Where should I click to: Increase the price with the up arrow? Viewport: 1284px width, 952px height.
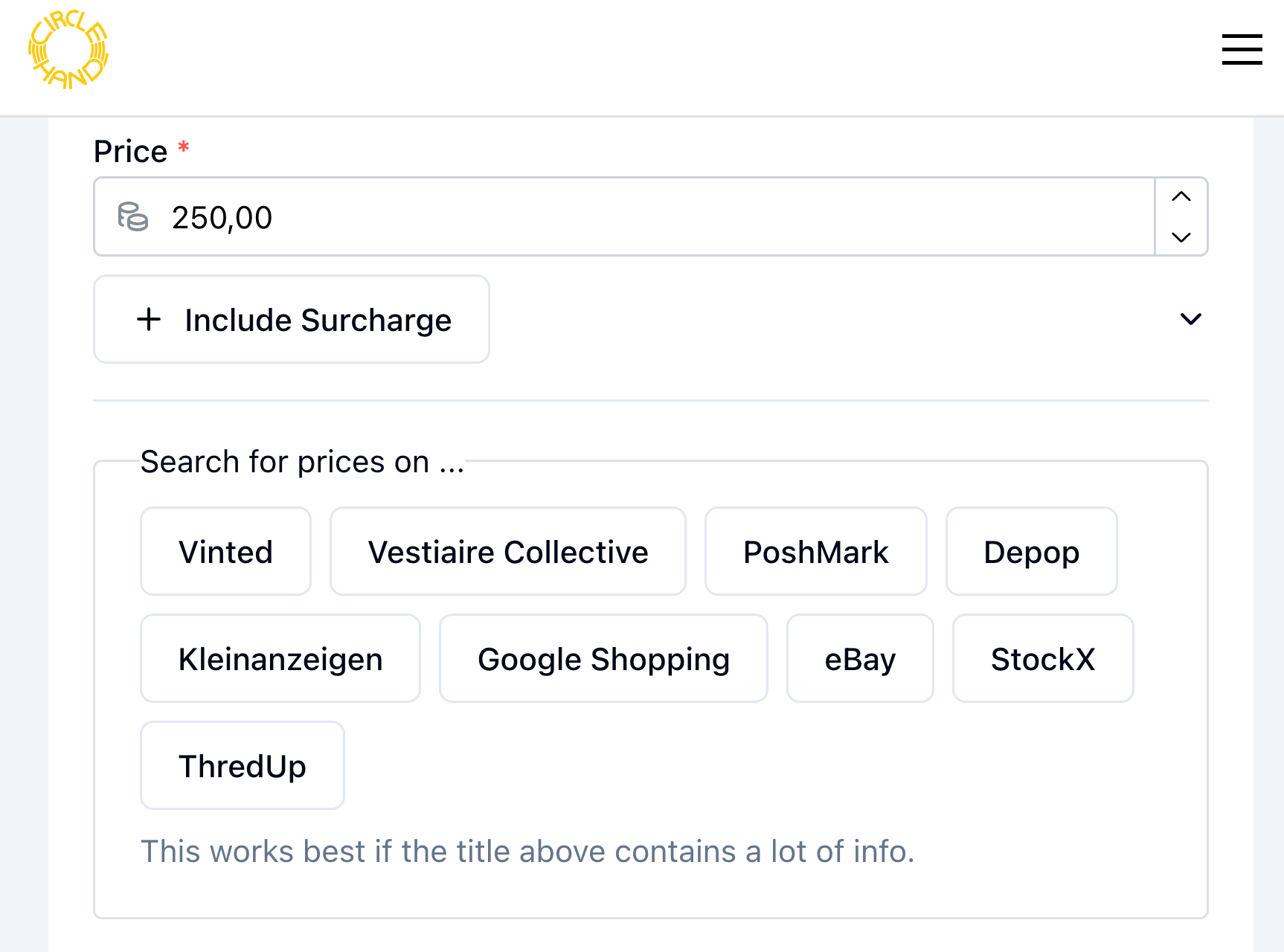coord(1181,196)
